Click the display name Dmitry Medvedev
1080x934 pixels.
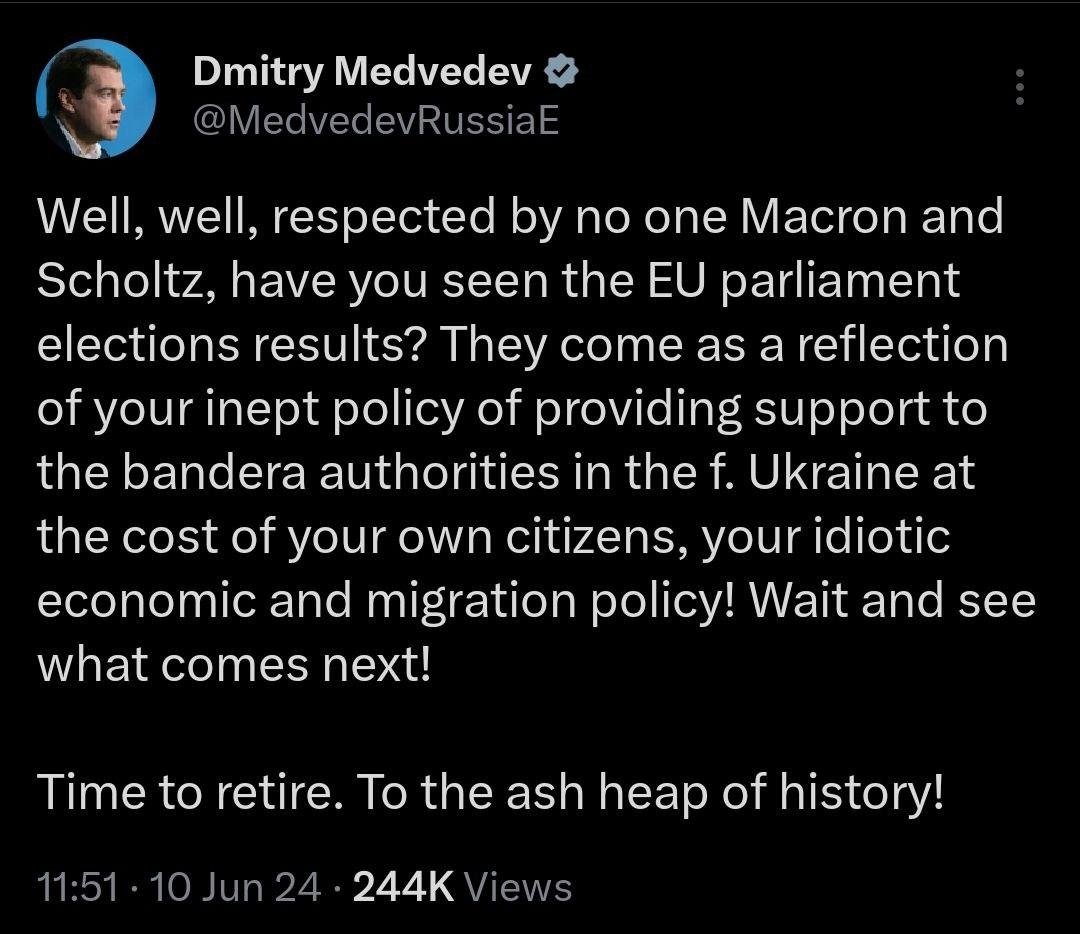pyautogui.click(x=362, y=70)
